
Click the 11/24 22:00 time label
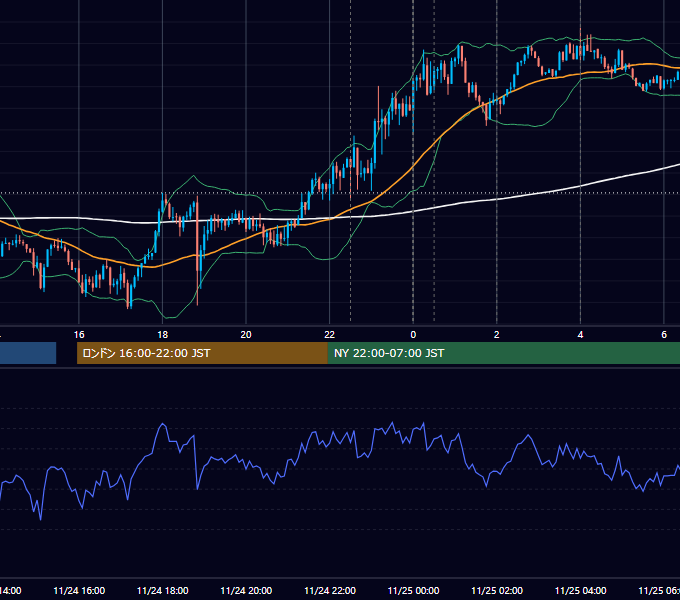(330, 590)
